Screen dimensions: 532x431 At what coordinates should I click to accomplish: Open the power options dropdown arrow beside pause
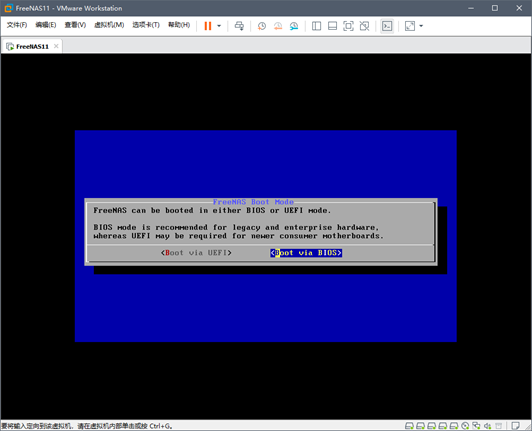(219, 26)
